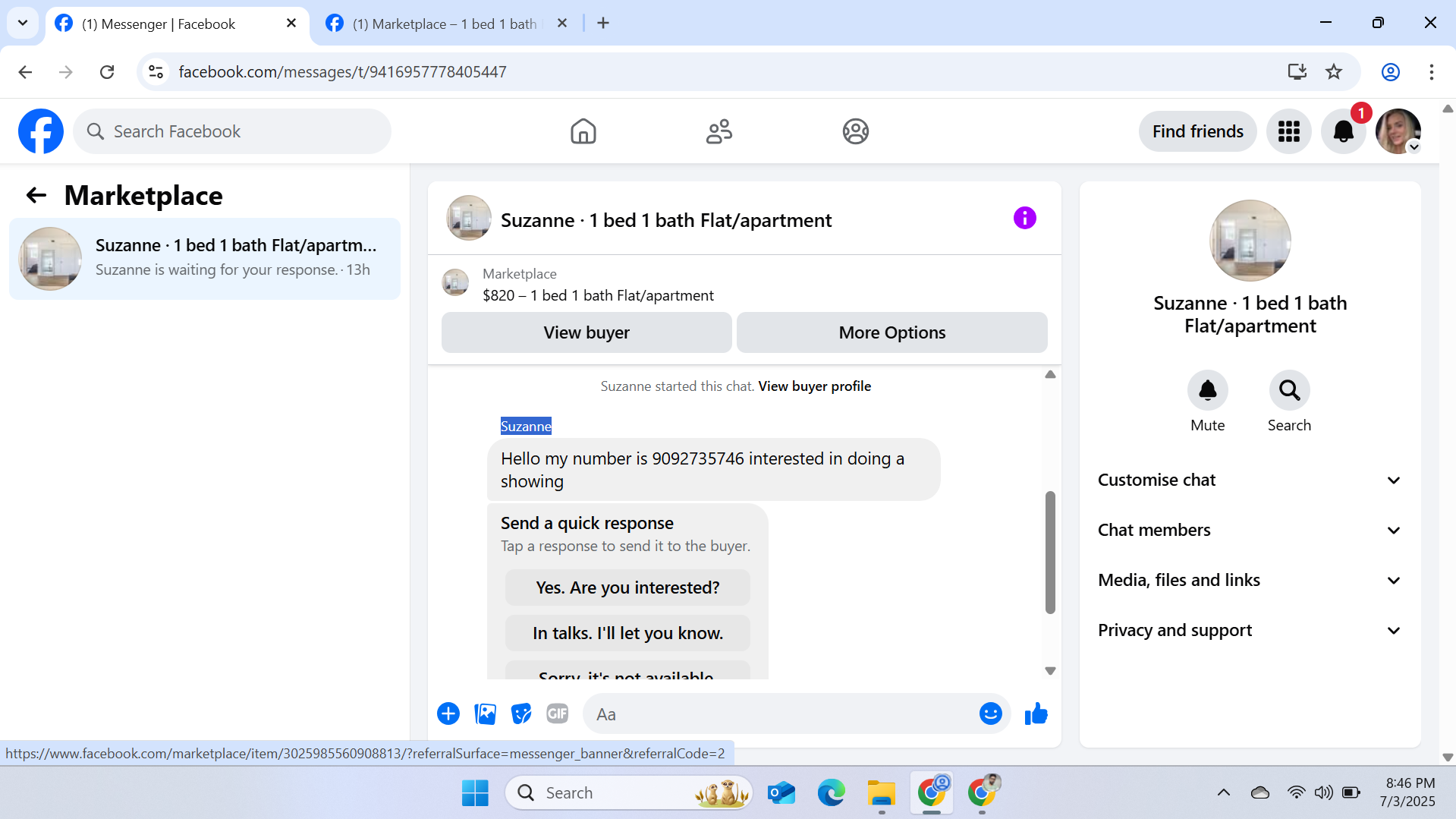Open more actions plus icon in composer
Screen dimensions: 1456x819
click(448, 713)
